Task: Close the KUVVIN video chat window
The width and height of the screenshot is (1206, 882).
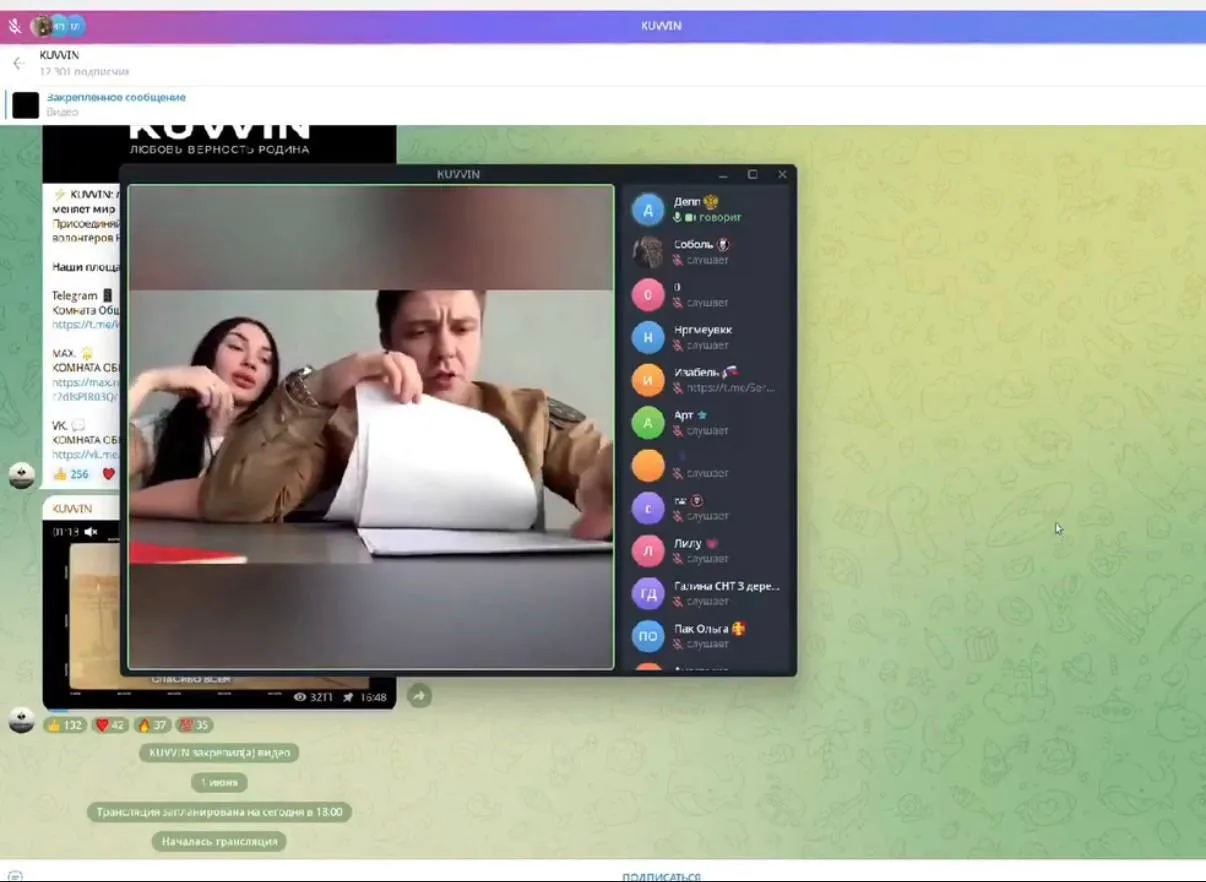Action: click(x=782, y=174)
